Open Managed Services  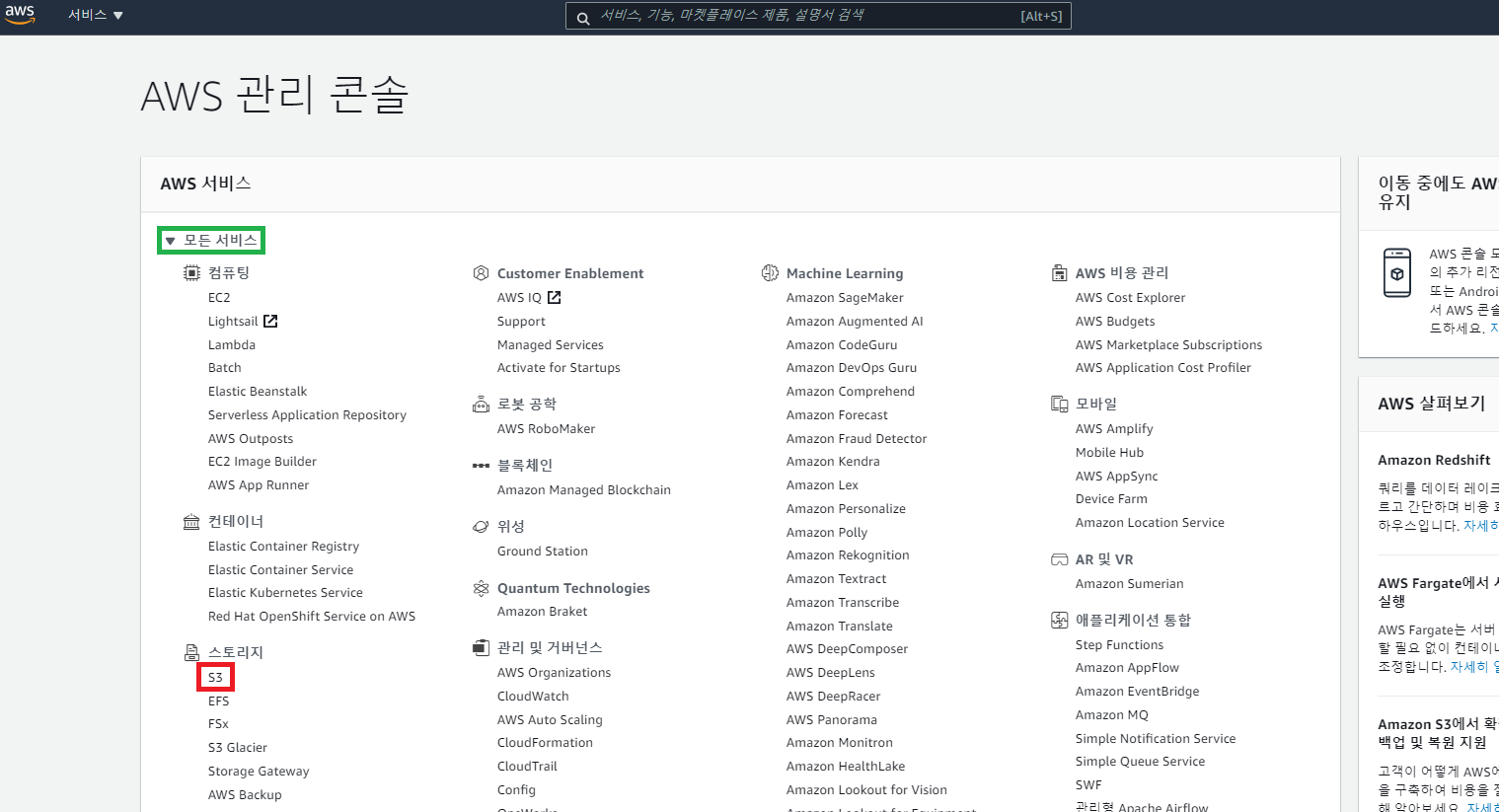pos(551,345)
